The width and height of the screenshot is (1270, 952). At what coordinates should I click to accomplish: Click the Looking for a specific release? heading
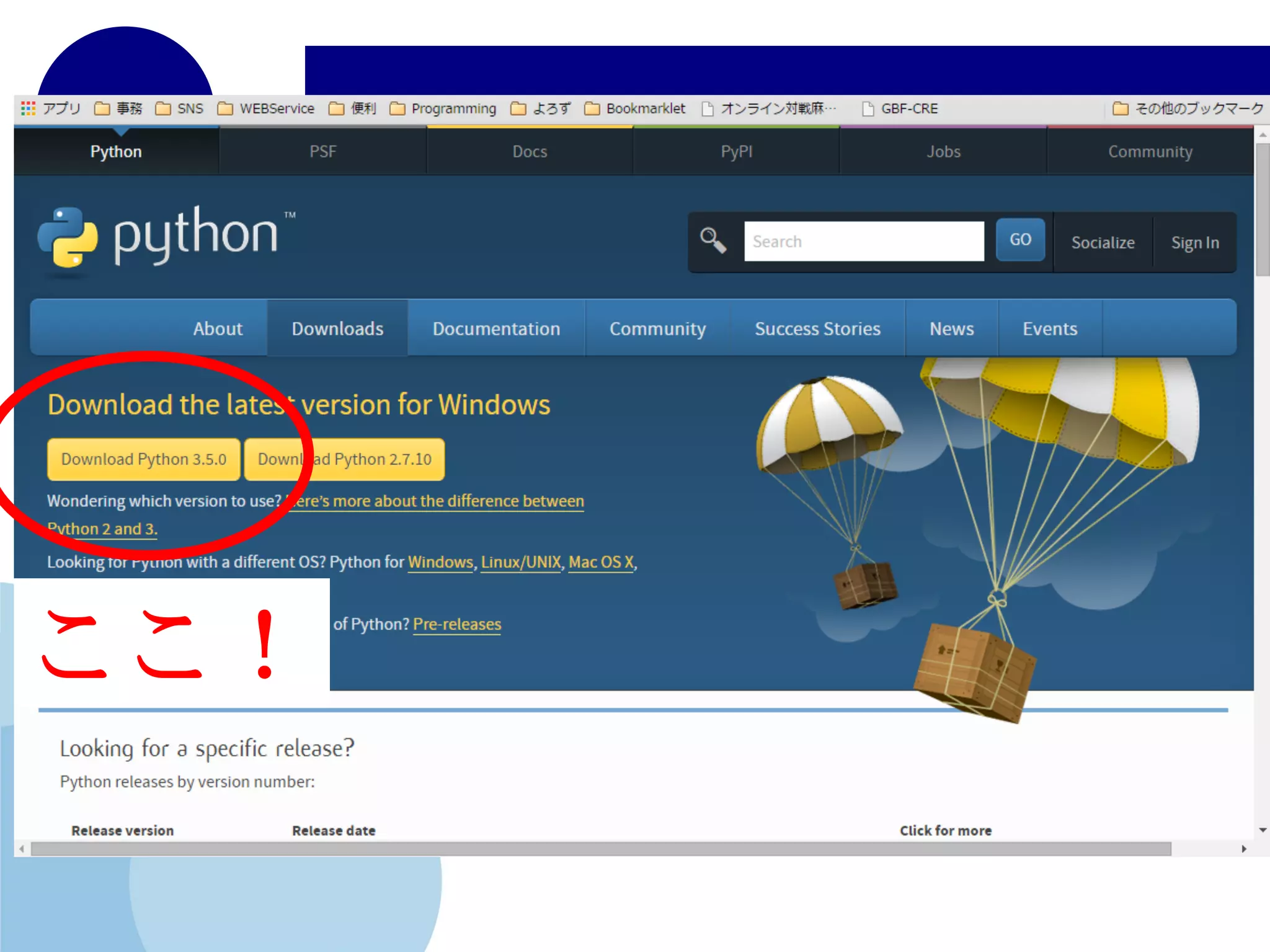(x=207, y=748)
